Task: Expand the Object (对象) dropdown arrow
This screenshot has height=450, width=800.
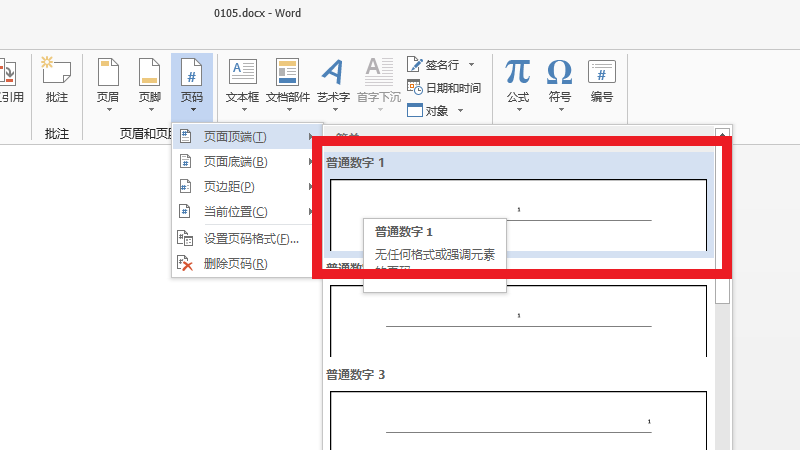Action: coord(461,111)
